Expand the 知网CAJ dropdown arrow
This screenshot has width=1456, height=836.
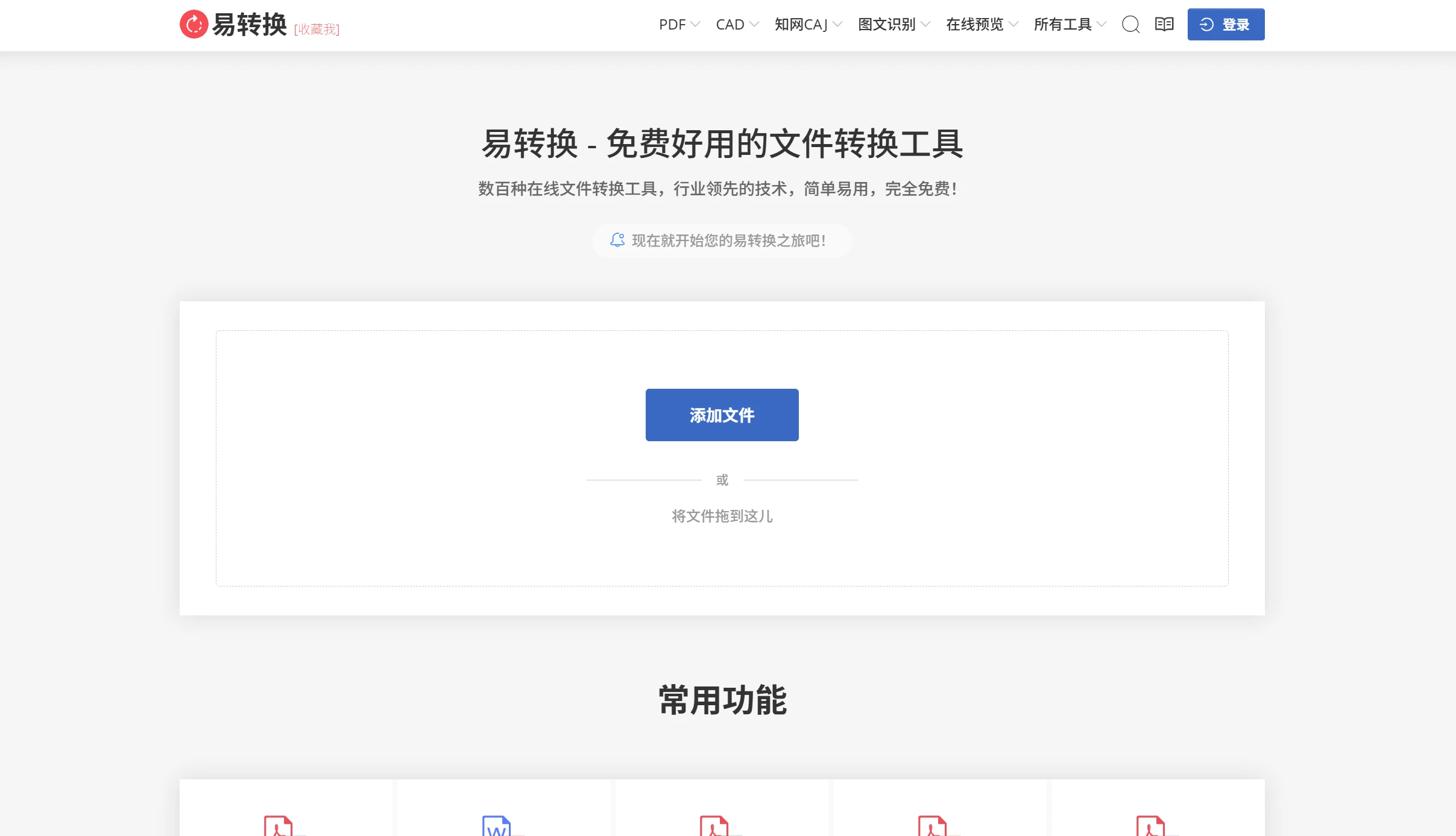pos(837,25)
